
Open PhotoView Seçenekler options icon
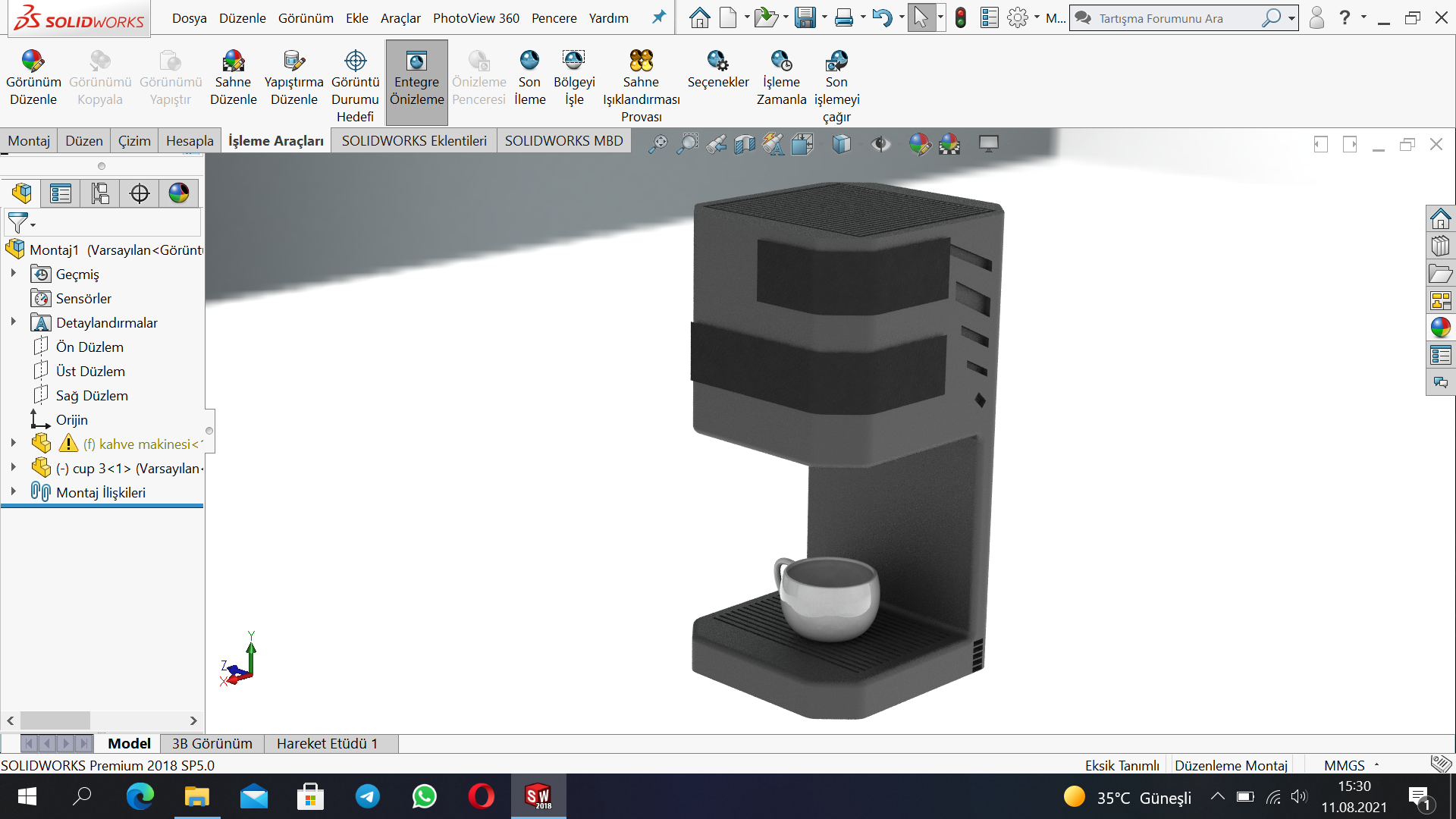[717, 61]
